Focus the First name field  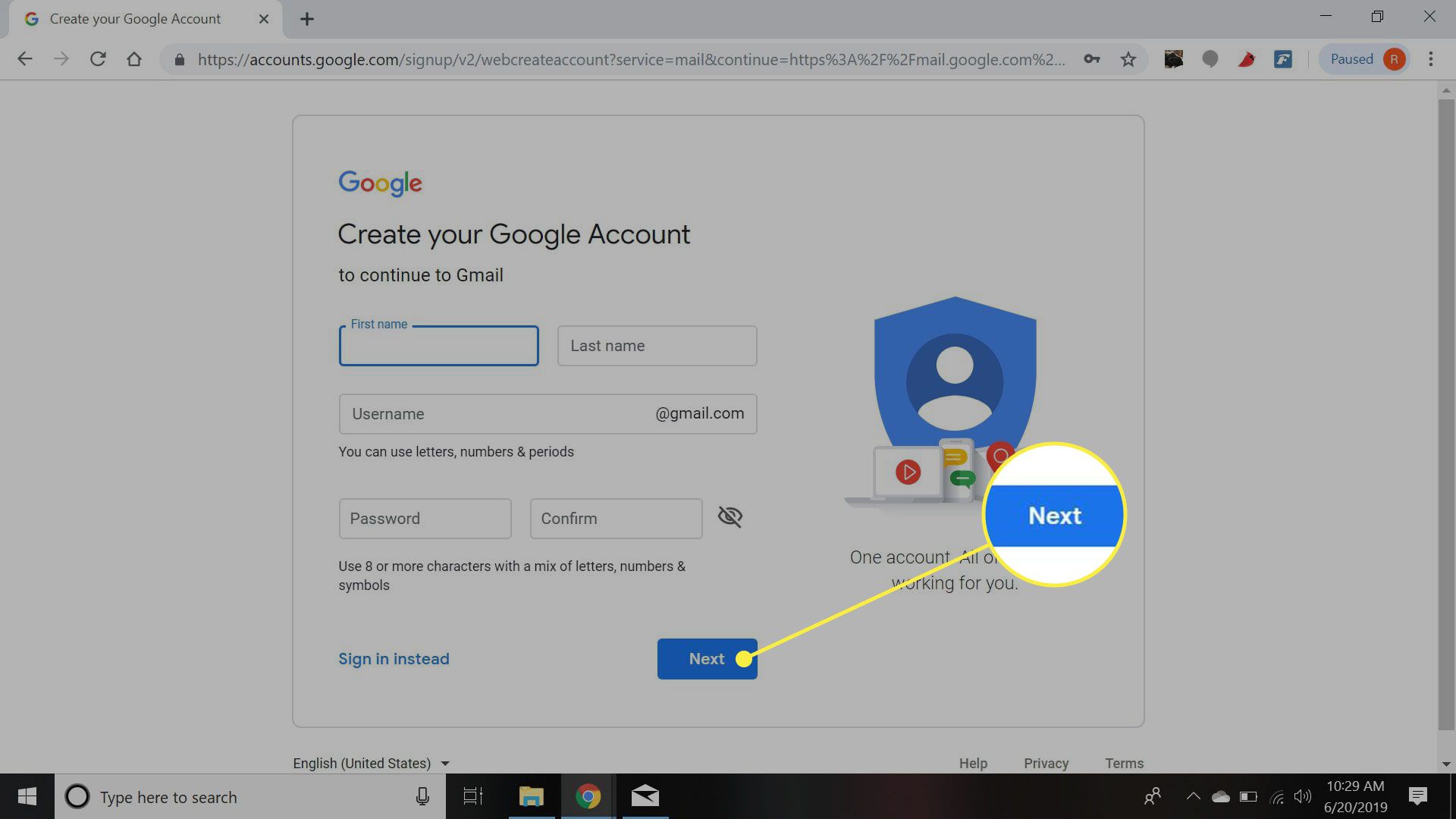tap(438, 346)
